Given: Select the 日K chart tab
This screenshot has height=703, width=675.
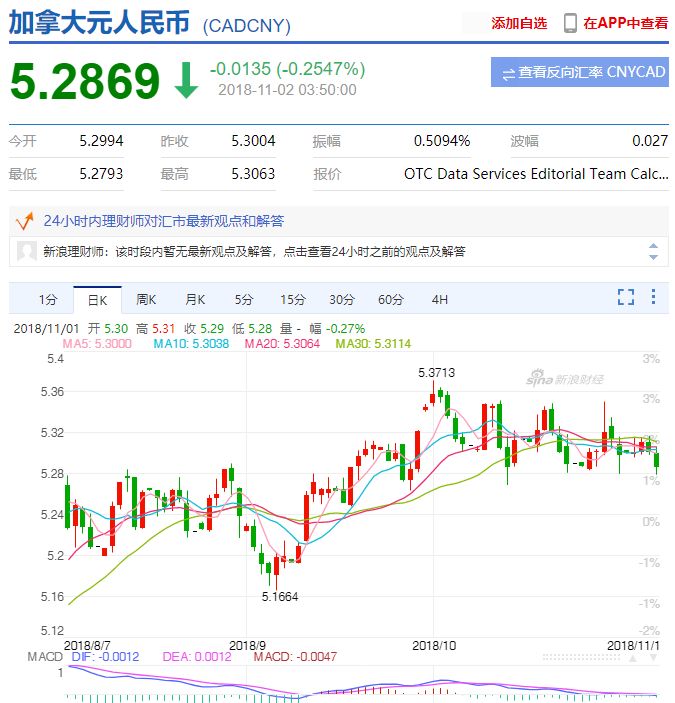Looking at the screenshot, I should (x=97, y=300).
